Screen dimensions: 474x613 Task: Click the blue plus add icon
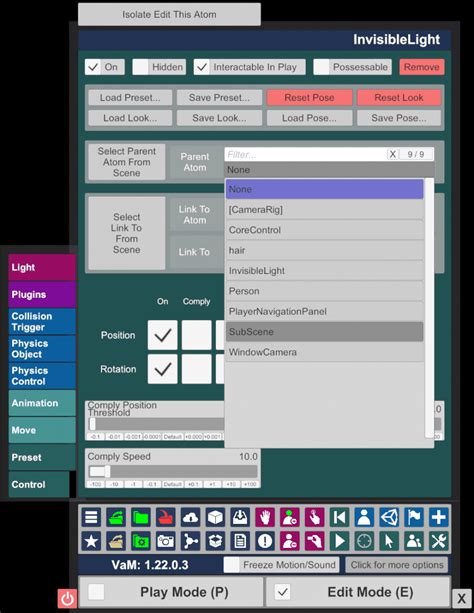tap(439, 517)
